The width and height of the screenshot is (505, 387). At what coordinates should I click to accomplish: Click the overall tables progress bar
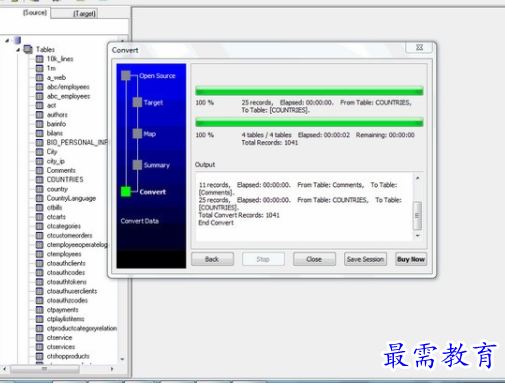click(309, 122)
